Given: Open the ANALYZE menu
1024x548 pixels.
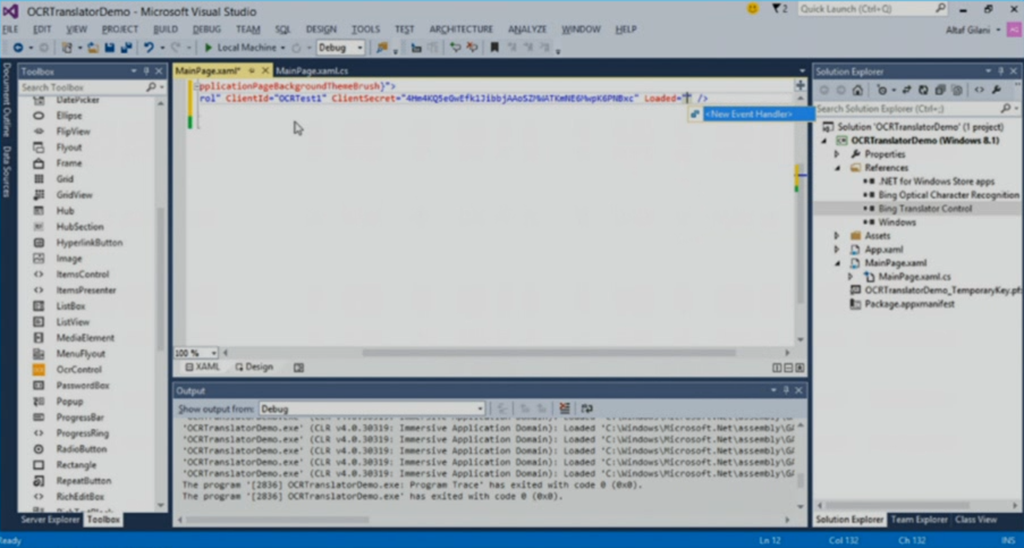Looking at the screenshot, I should 527,29.
